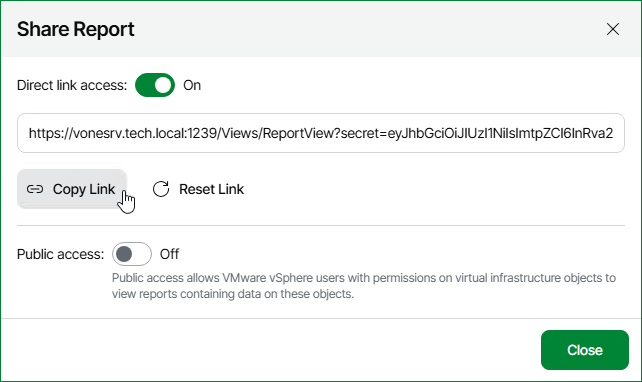Click the gray knob of Public access switch

124,254
